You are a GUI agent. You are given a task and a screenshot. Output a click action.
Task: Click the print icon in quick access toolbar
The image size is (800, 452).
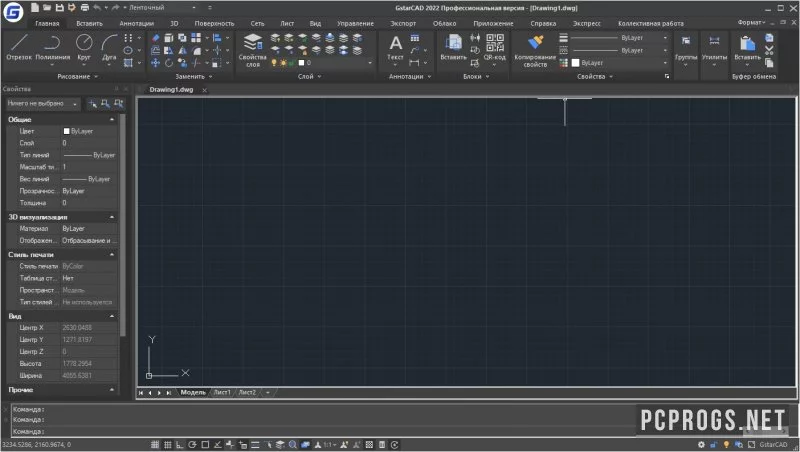click(85, 8)
